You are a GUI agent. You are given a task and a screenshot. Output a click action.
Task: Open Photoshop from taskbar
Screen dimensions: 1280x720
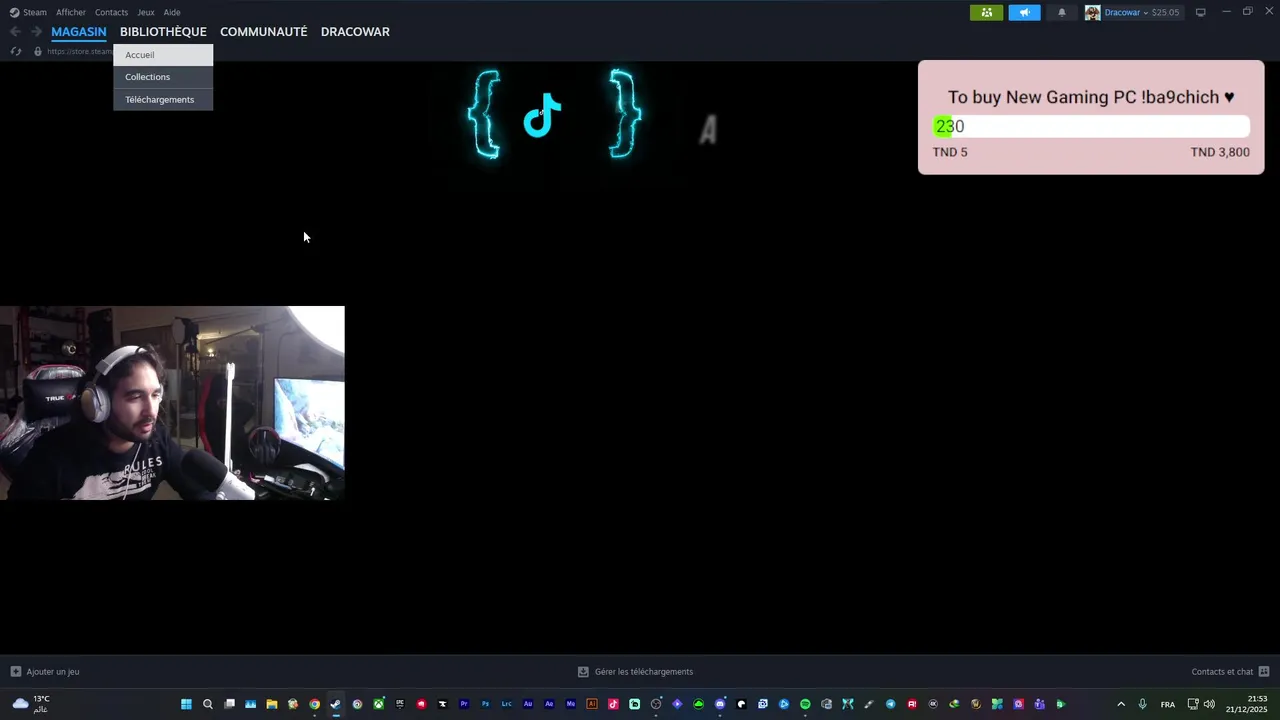click(x=485, y=704)
